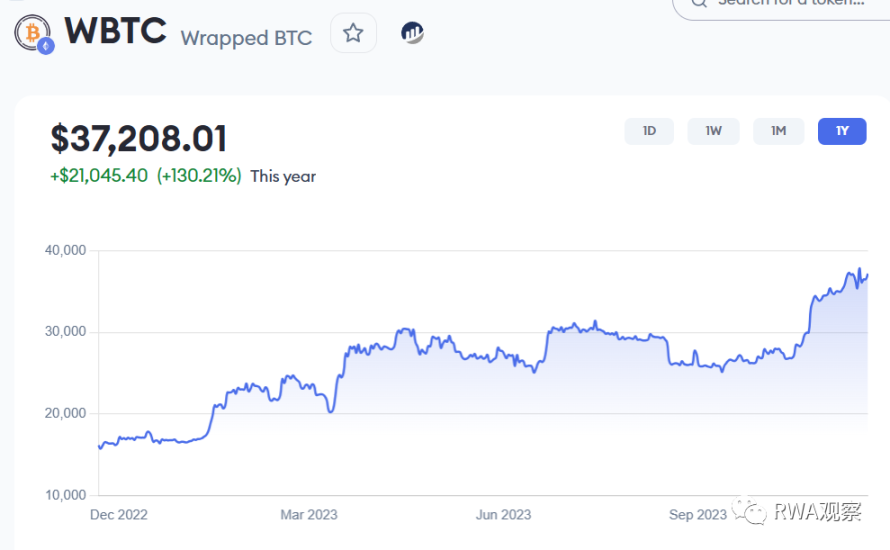The height and width of the screenshot is (550, 890).
Task: Open the round chart icon beside star
Action: [x=412, y=33]
